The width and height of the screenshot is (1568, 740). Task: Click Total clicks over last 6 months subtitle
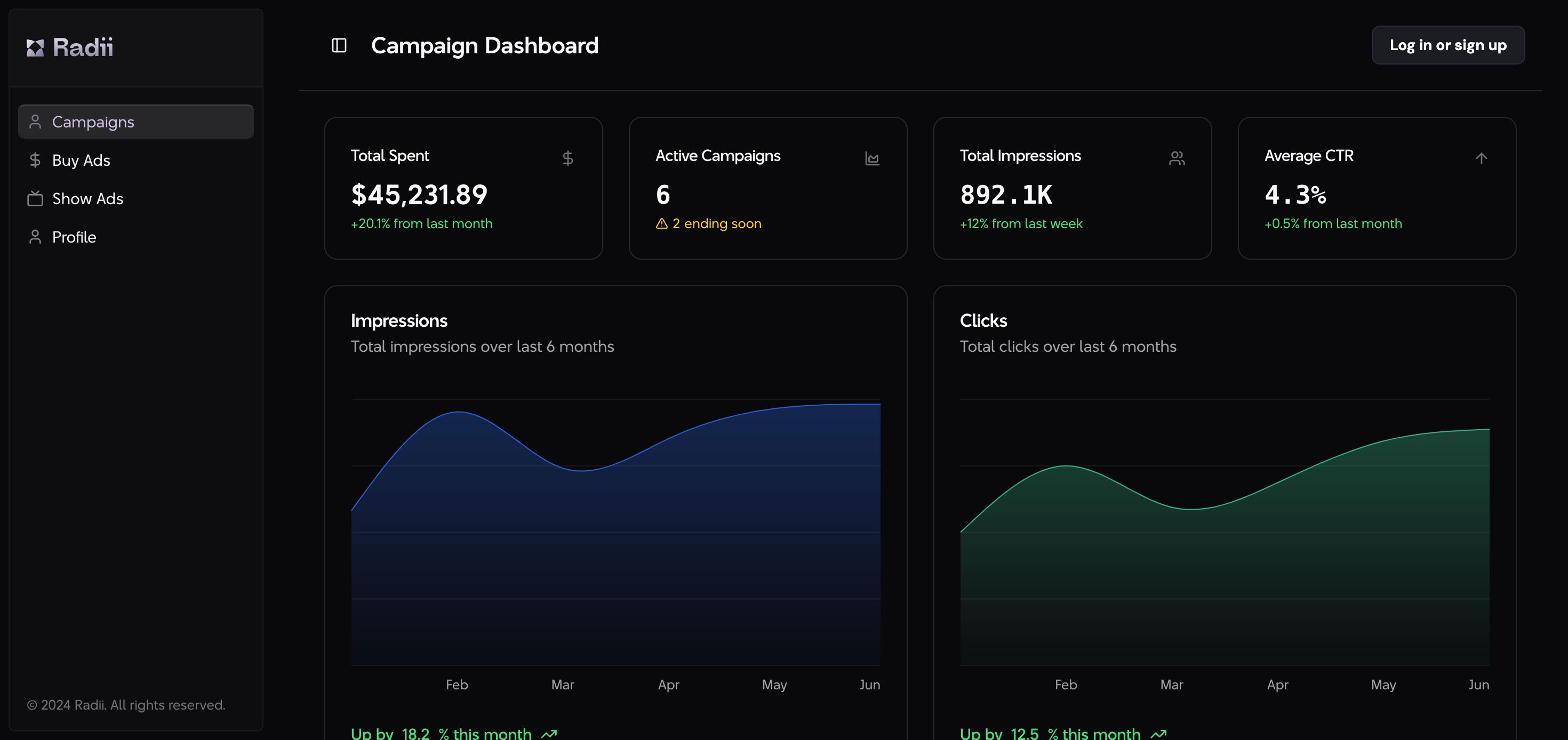pos(1068,346)
